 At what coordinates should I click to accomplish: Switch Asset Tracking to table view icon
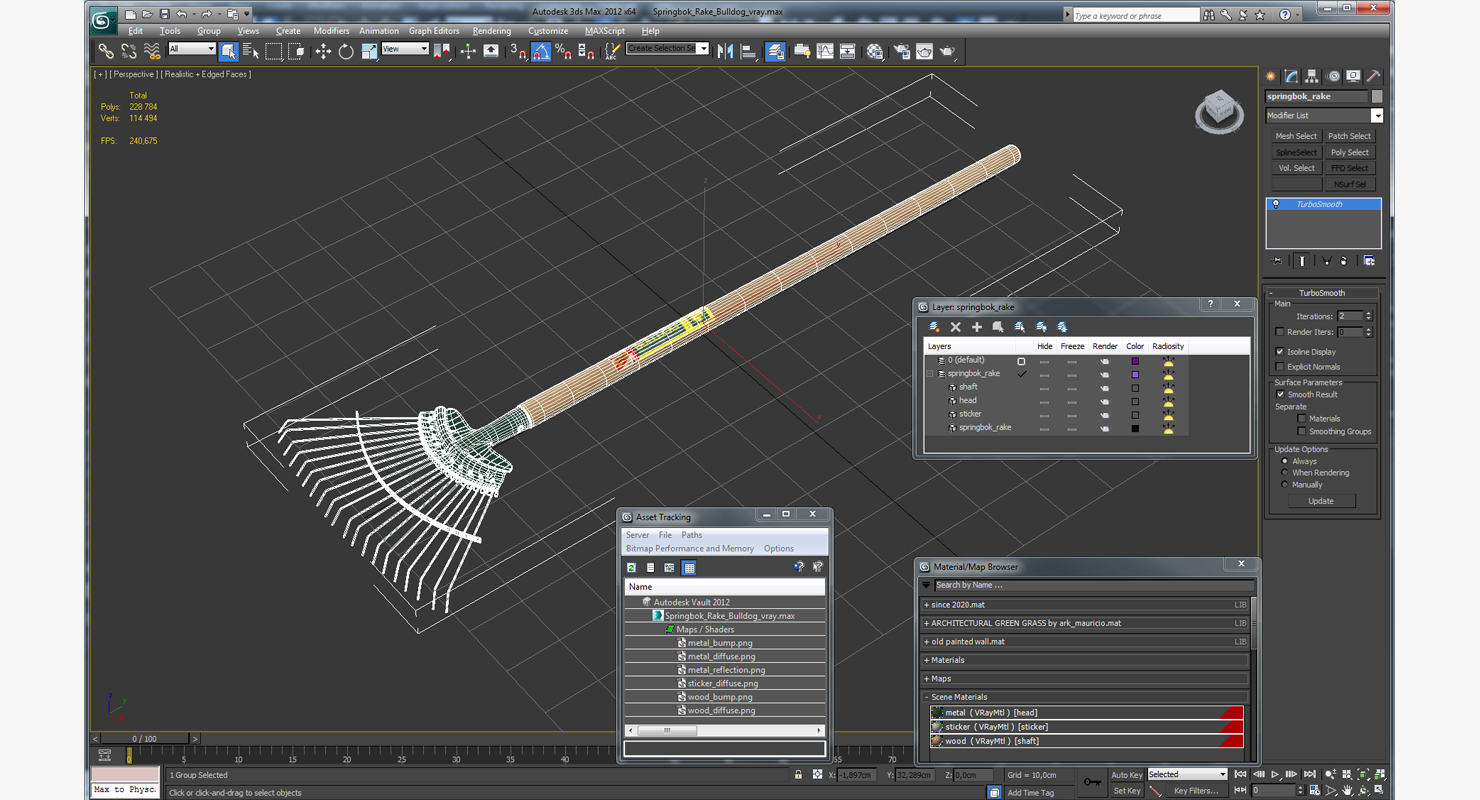pyautogui.click(x=689, y=568)
